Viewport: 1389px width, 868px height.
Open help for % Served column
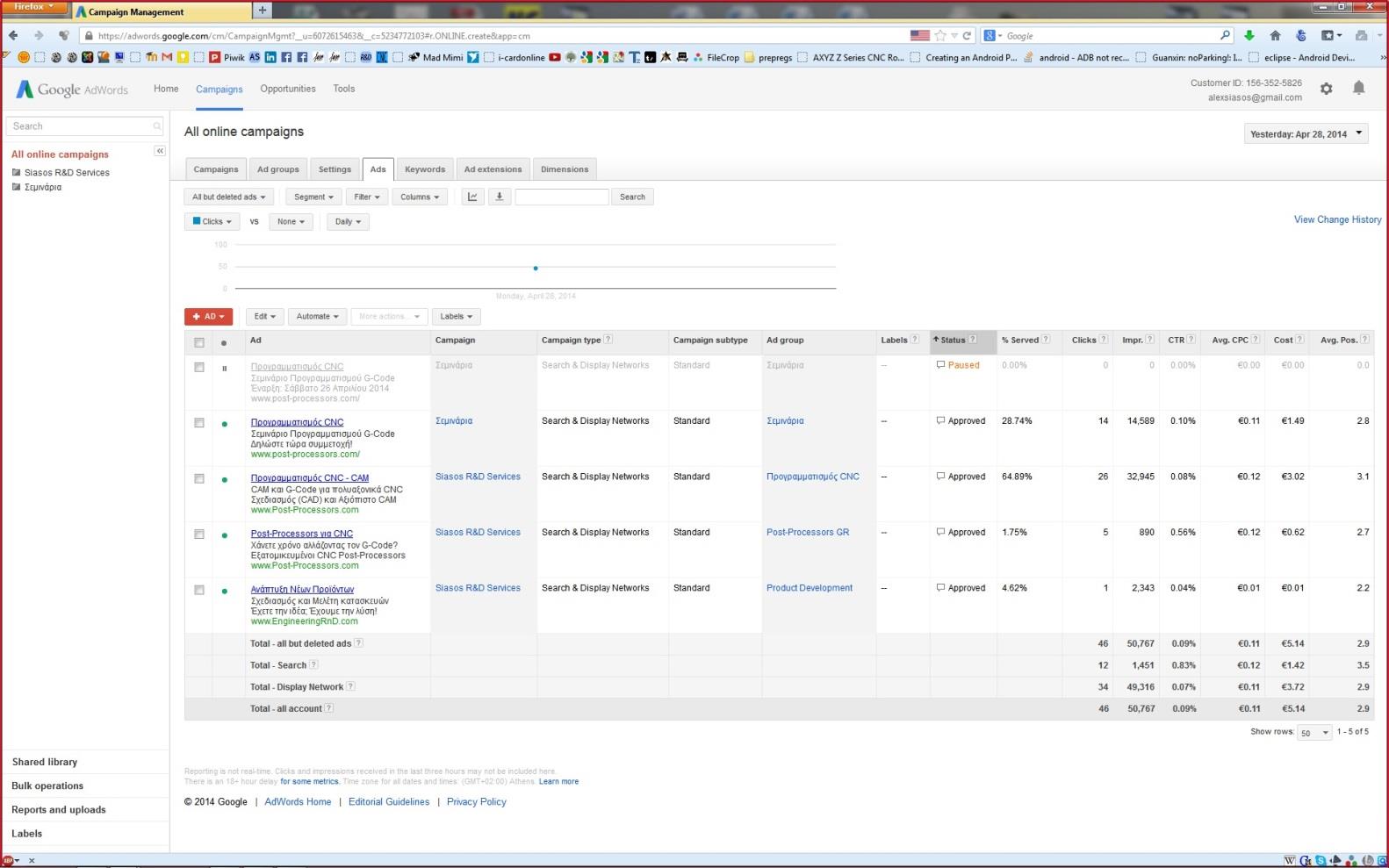pos(1046,340)
